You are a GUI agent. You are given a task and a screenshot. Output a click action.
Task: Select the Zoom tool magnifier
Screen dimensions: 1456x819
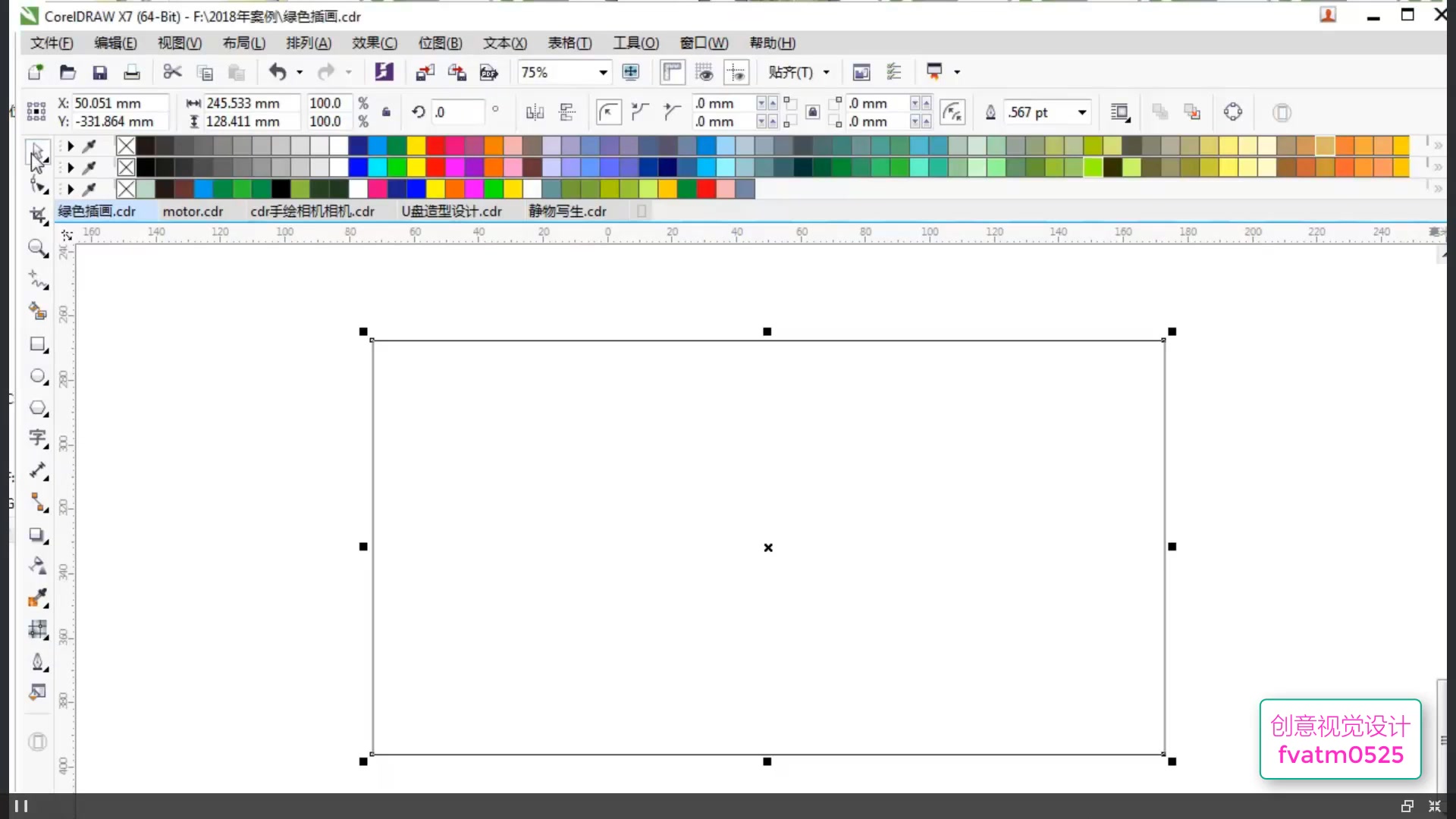click(36, 248)
